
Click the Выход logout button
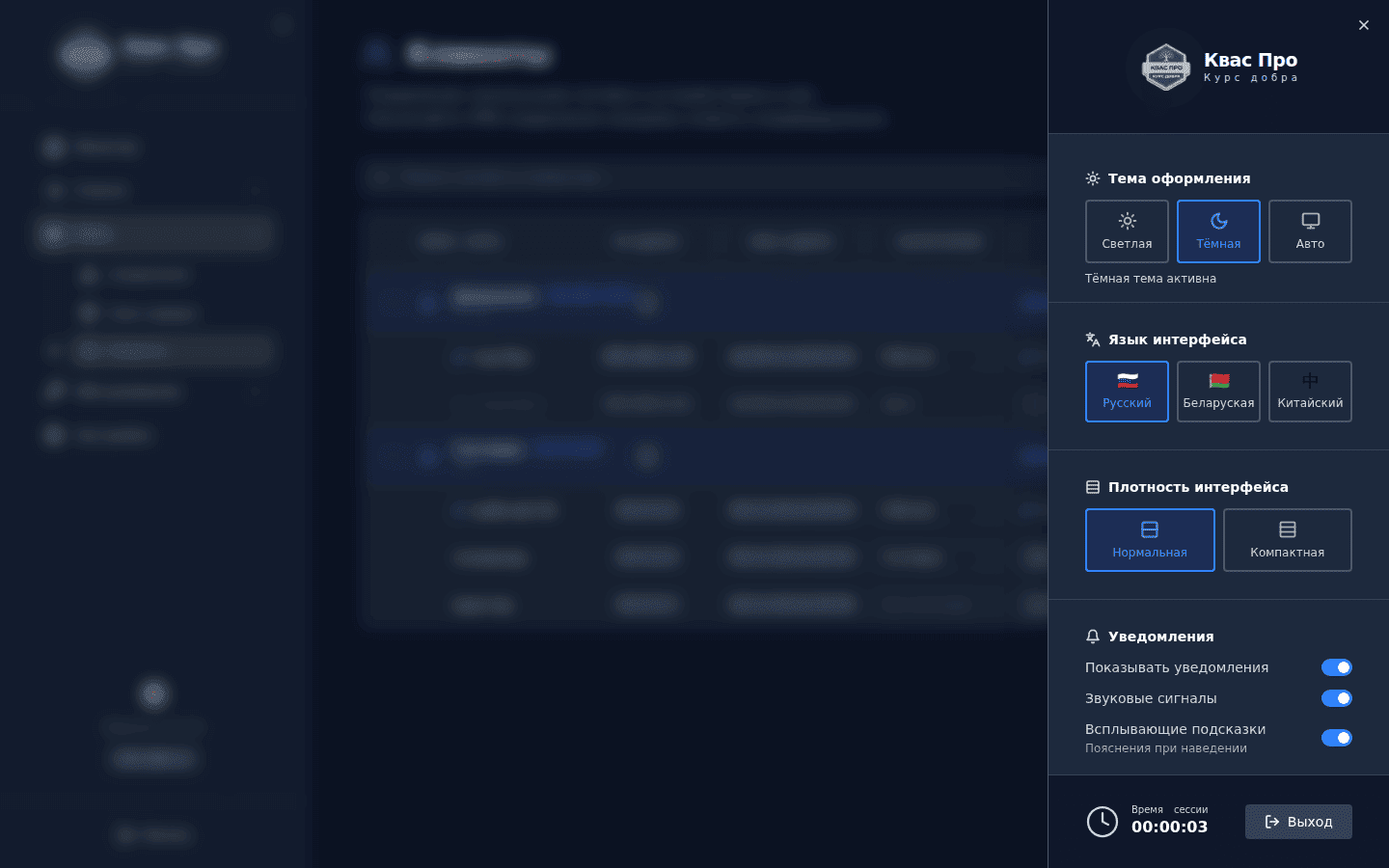tap(1298, 822)
